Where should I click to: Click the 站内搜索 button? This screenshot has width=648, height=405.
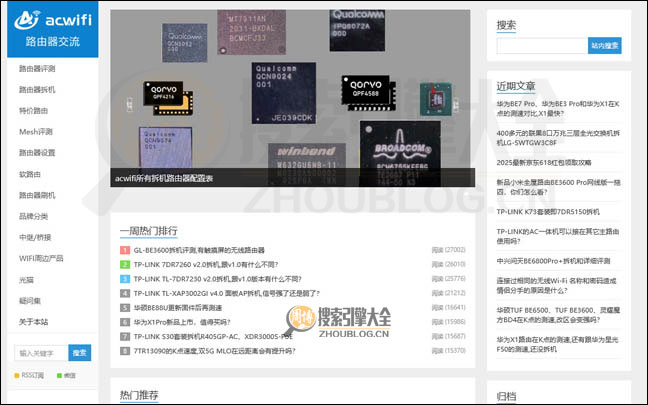pyautogui.click(x=605, y=45)
